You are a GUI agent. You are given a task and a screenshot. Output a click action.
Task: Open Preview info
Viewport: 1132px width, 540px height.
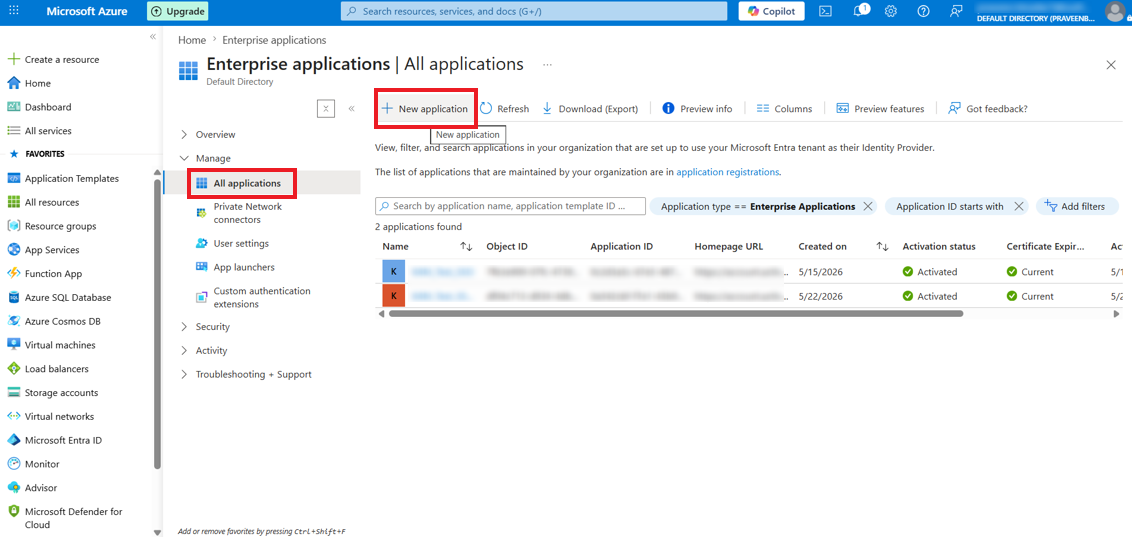697,109
